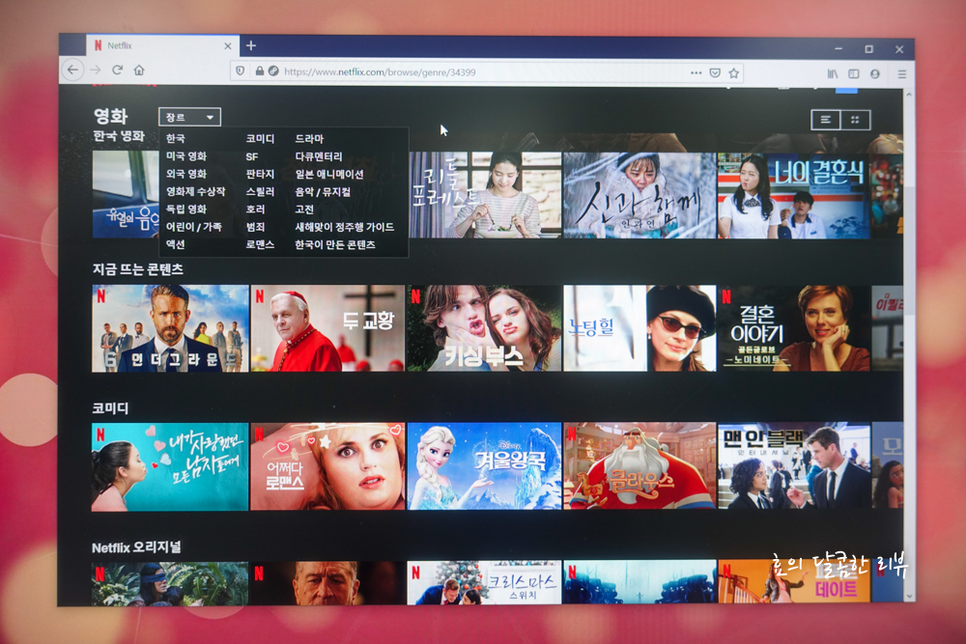Open the 너의 결혼식 thumbnail

click(x=794, y=195)
